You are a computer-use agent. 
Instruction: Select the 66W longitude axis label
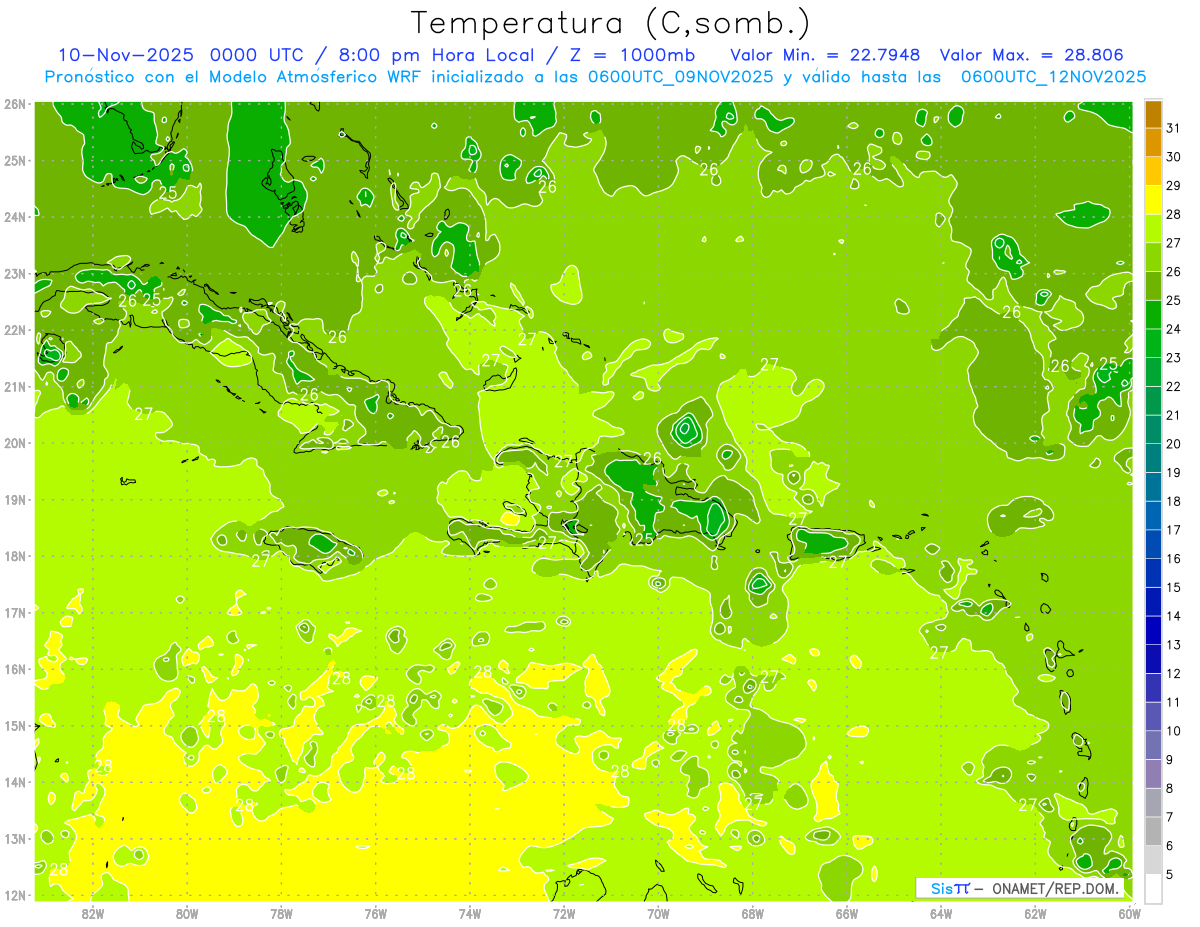point(847,913)
